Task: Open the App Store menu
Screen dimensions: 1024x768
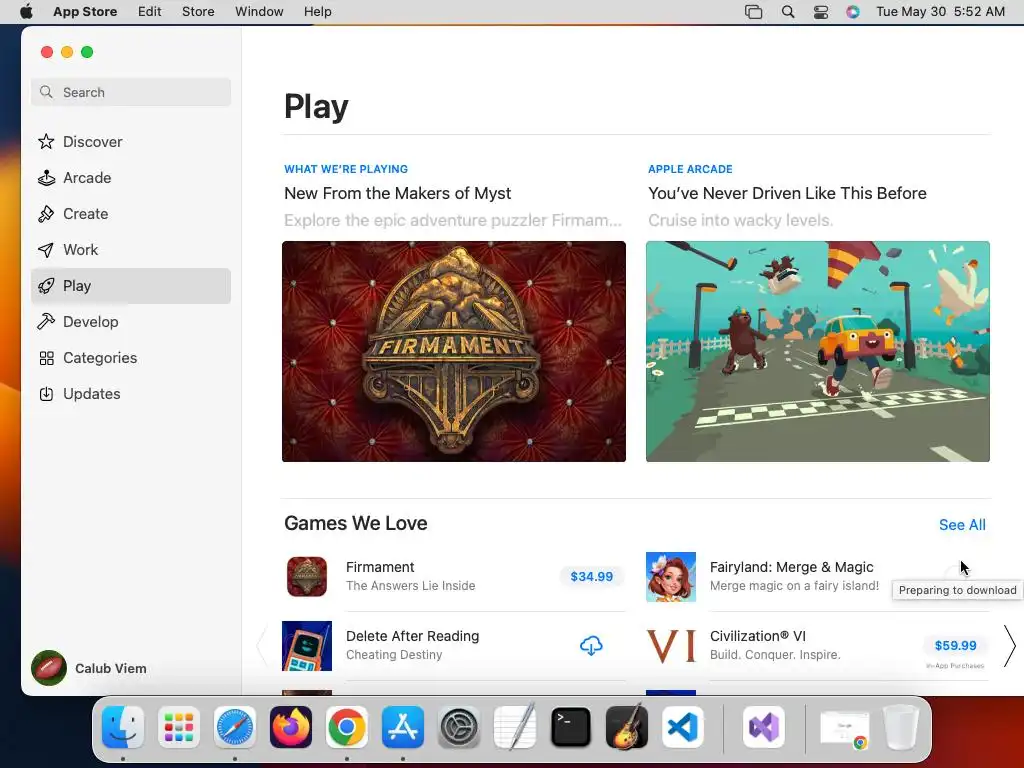Action: click(85, 12)
